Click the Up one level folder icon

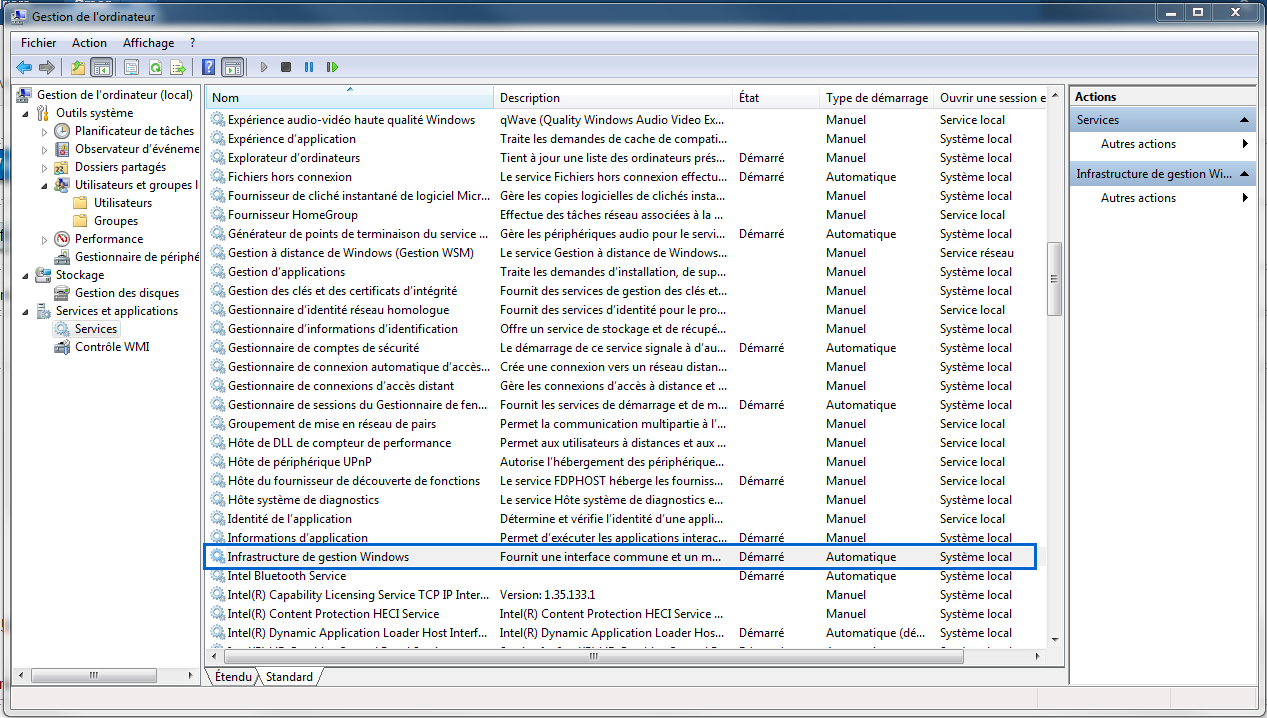(78, 67)
